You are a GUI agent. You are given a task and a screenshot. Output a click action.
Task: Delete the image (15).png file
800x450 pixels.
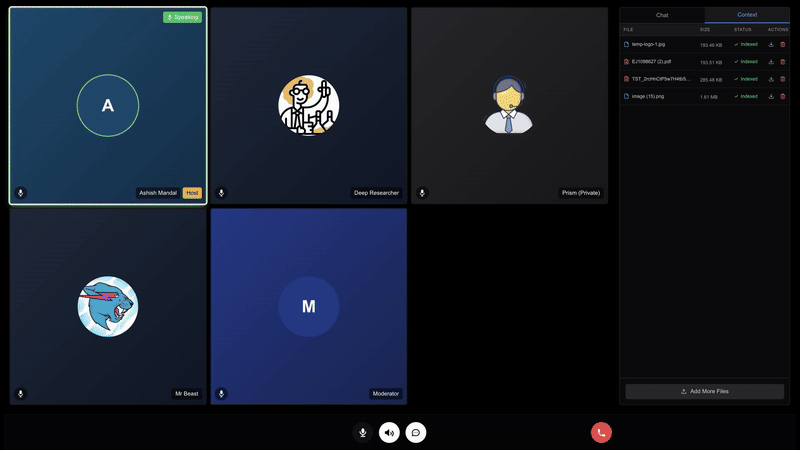783,96
